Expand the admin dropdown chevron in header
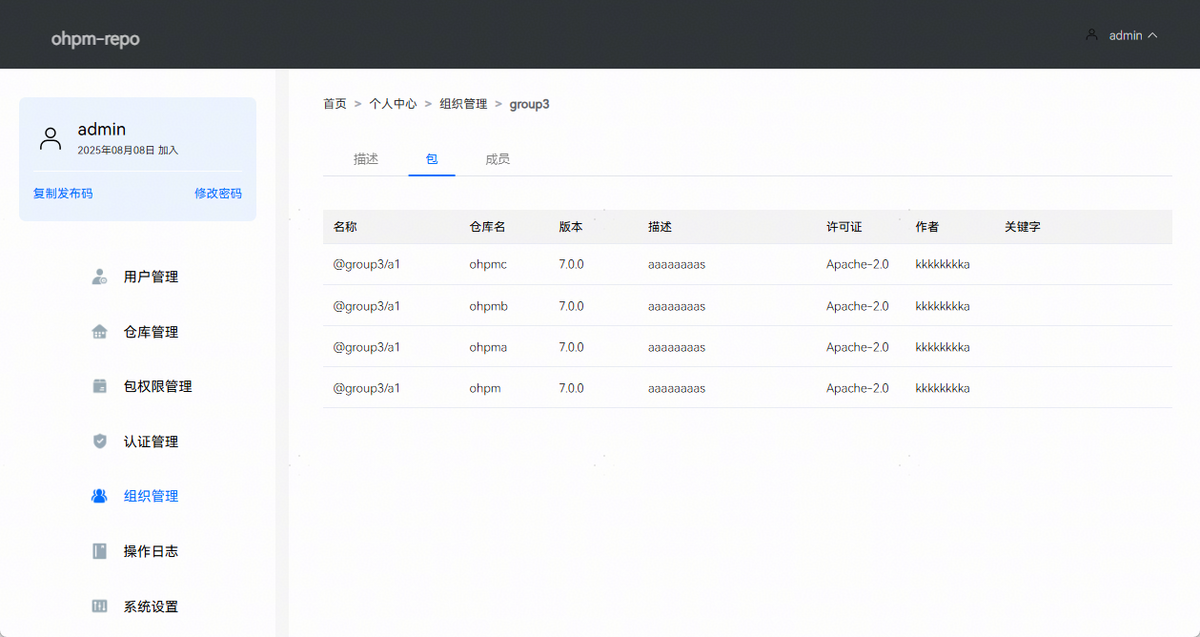This screenshot has height=637, width=1200. click(1152, 35)
